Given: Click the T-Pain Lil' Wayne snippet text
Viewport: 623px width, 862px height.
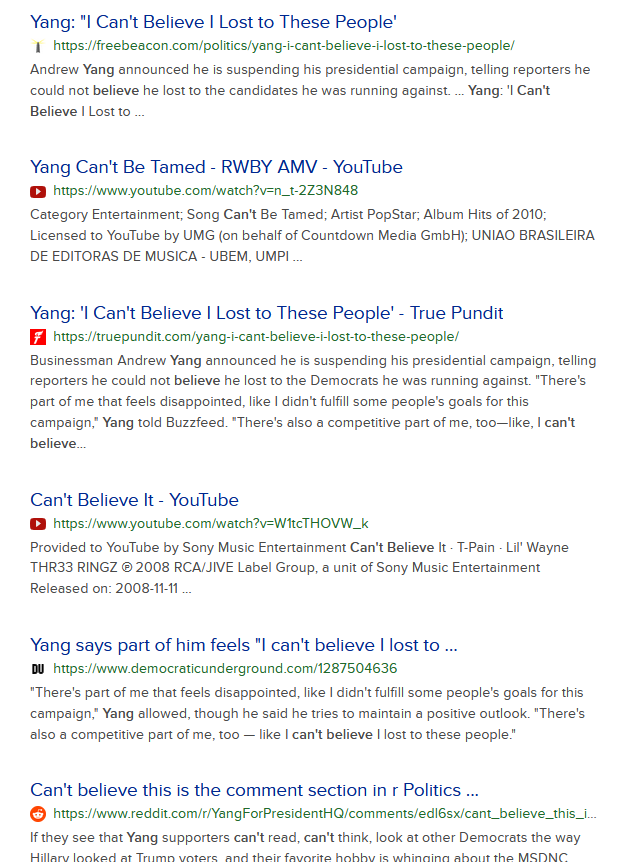Looking at the screenshot, I should (299, 568).
